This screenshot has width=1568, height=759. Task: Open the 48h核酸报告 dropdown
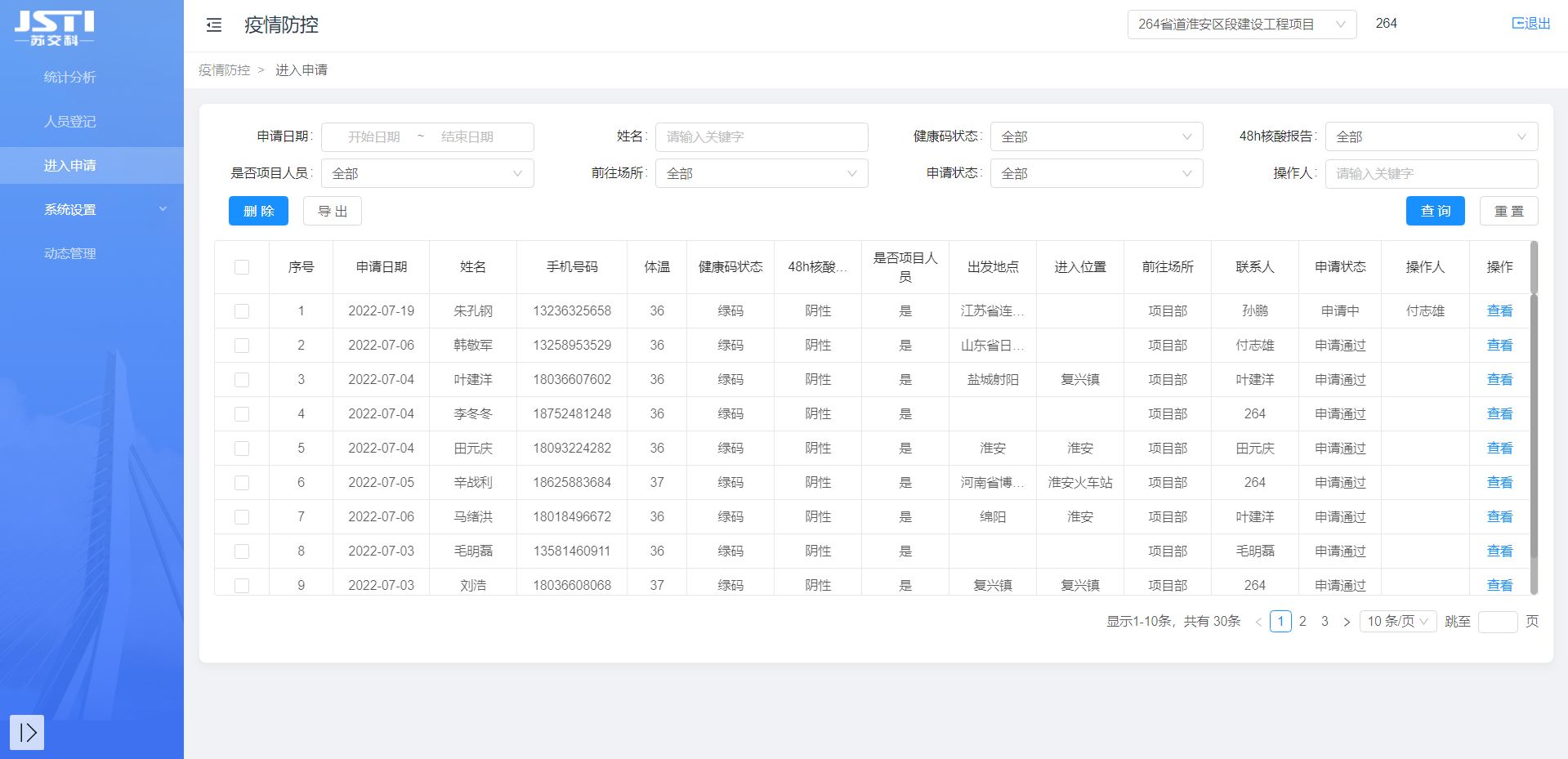pos(1431,136)
